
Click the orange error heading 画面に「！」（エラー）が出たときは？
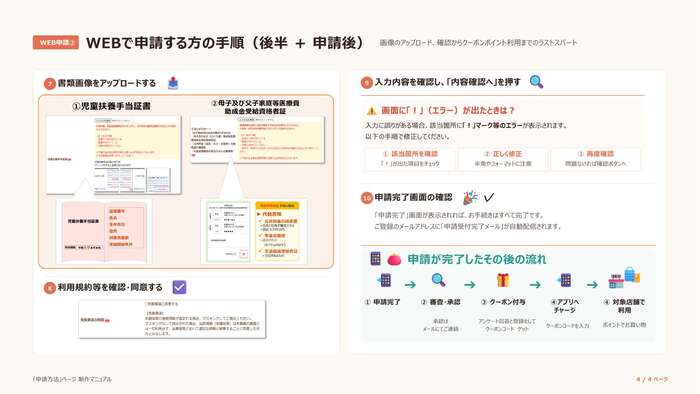click(x=448, y=111)
